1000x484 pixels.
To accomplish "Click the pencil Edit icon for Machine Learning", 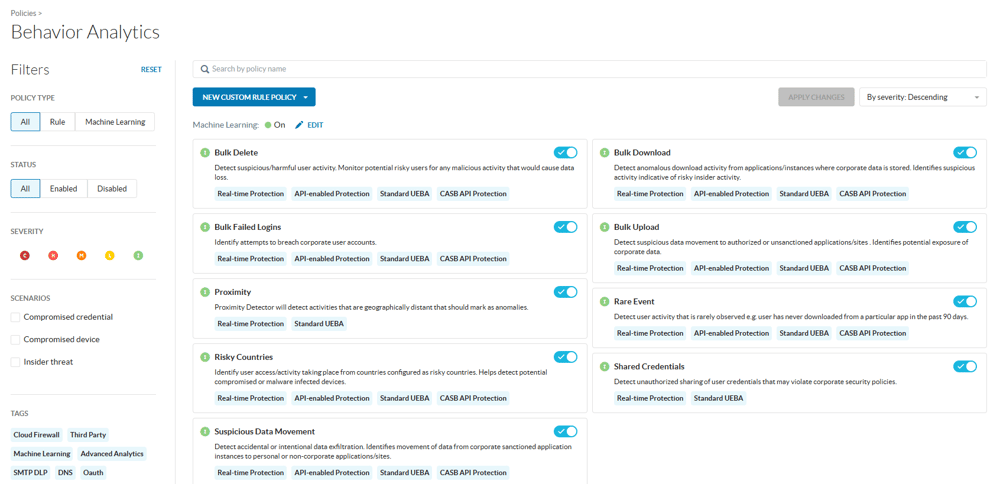I will pyautogui.click(x=299, y=125).
